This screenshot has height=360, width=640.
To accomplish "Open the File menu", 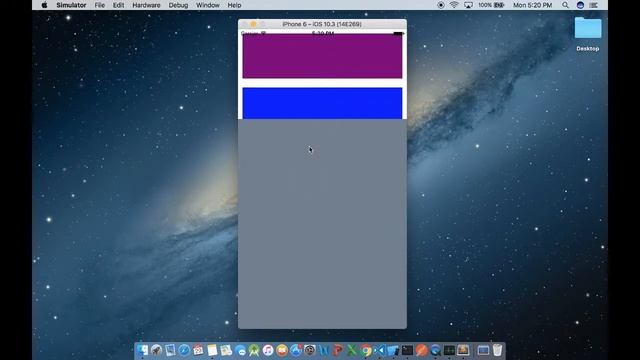I will tap(100, 5).
